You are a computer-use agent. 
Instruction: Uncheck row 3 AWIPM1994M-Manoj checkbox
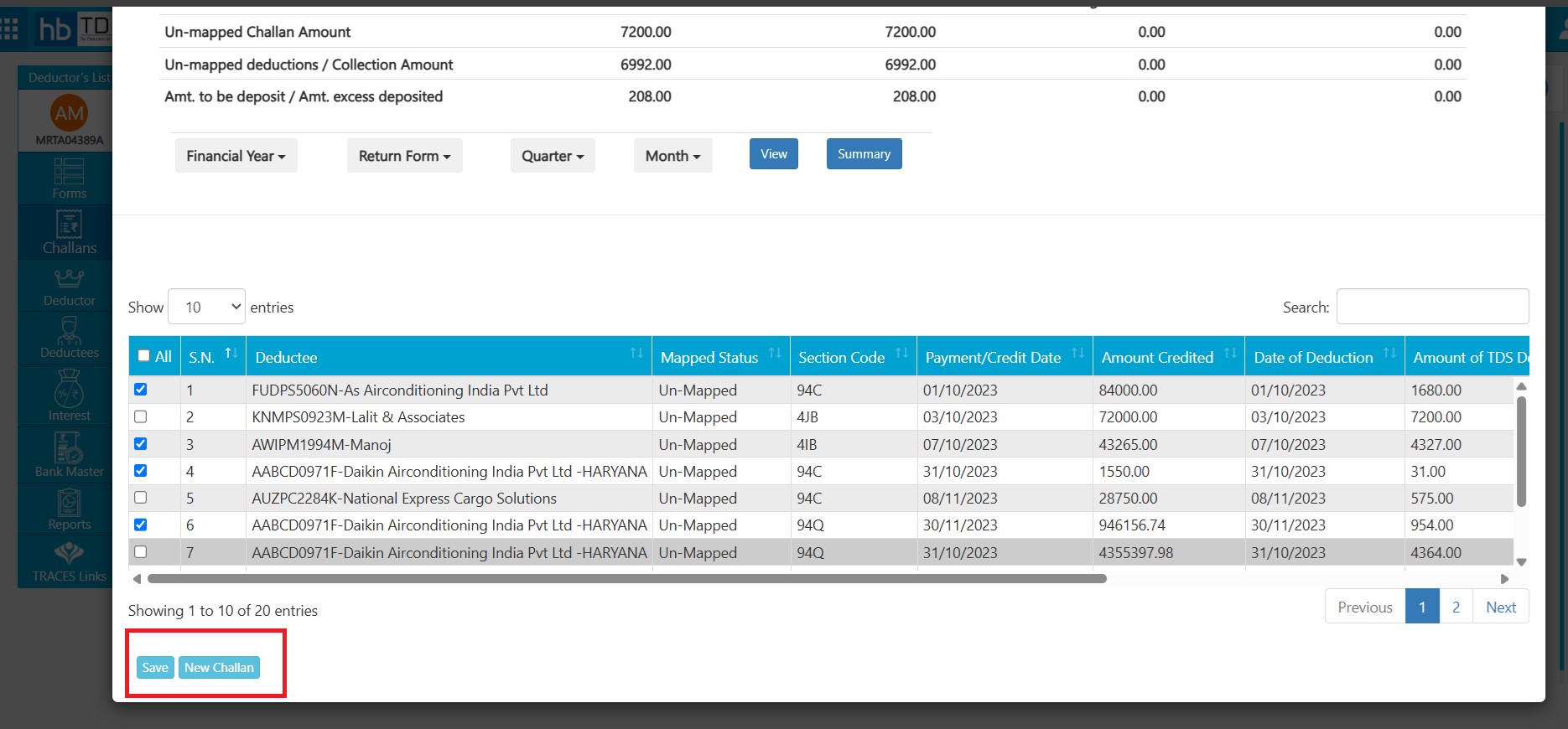(141, 444)
